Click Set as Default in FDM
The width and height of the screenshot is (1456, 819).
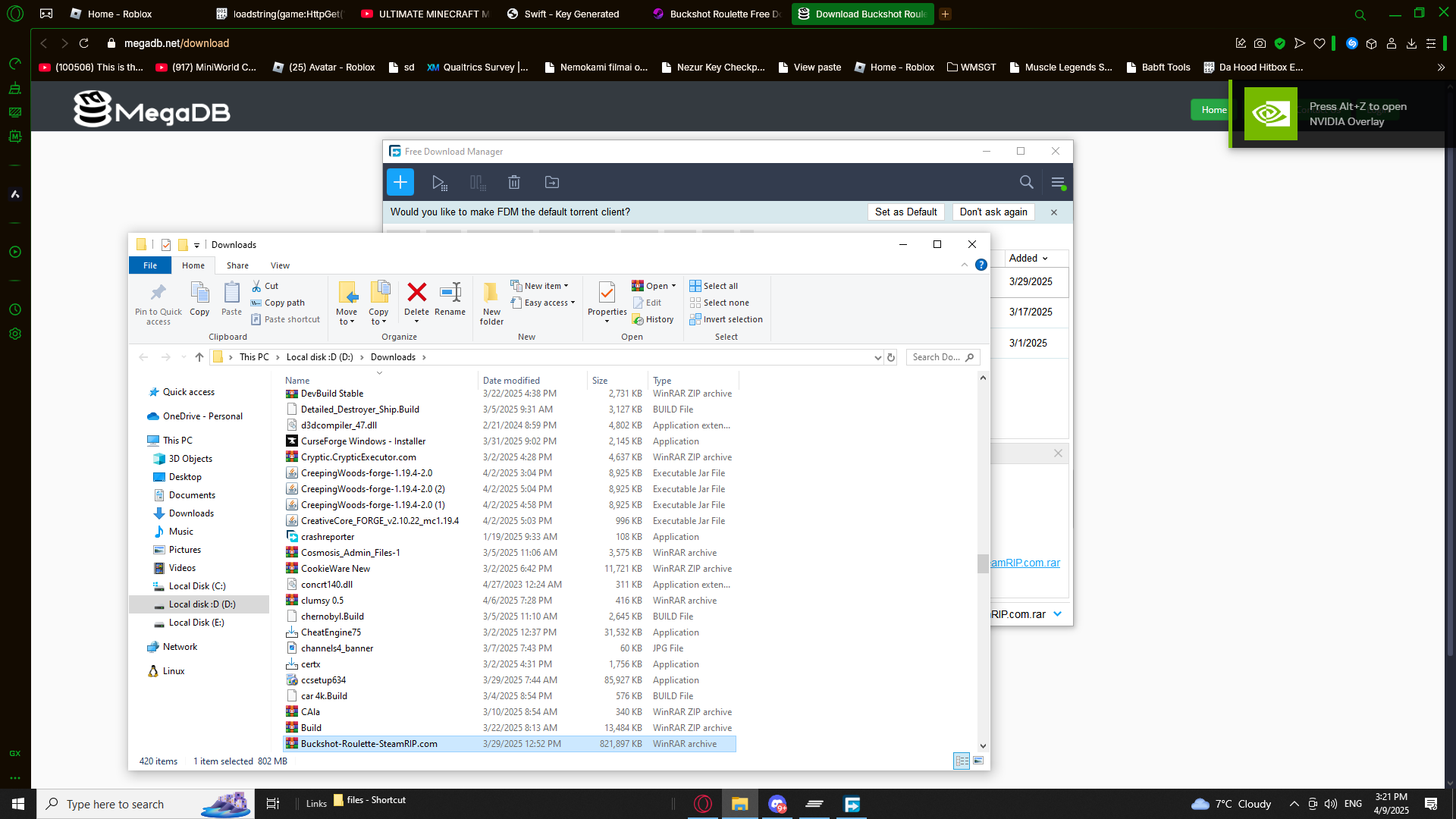pos(905,212)
